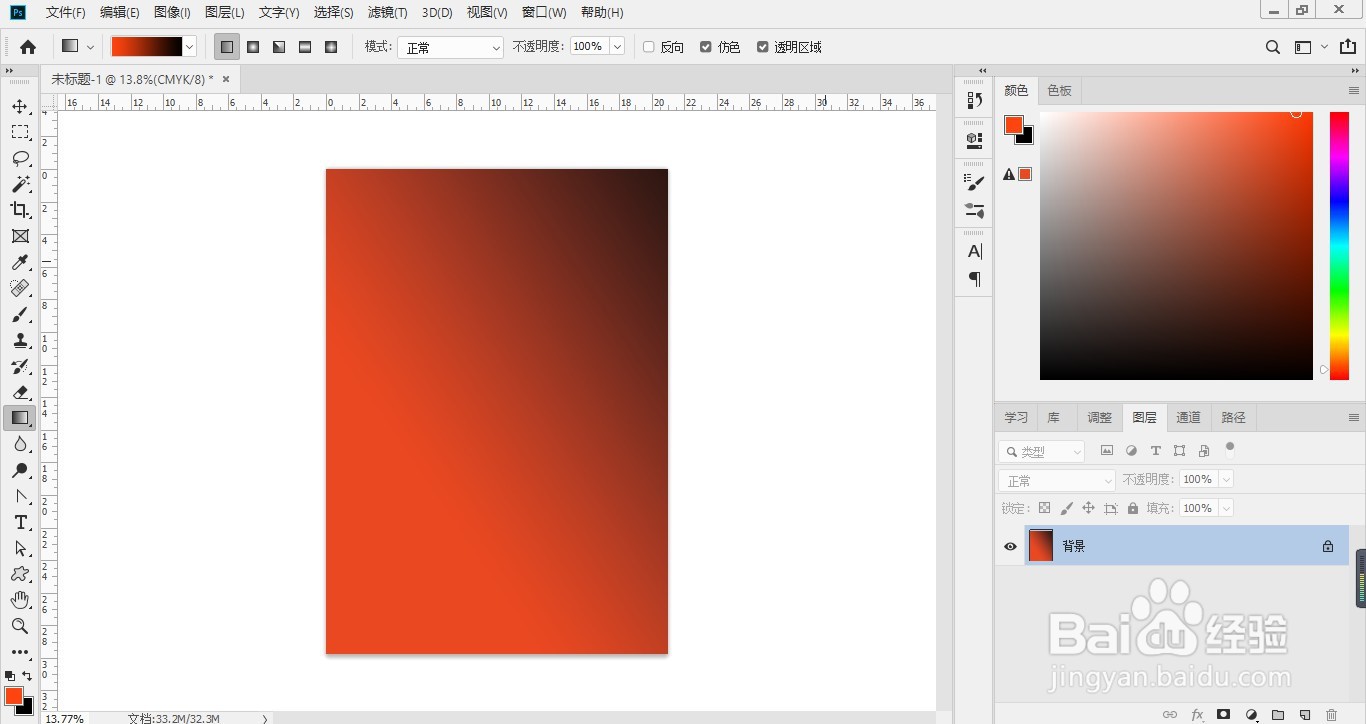The image size is (1366, 724).
Task: Select the Brush tool
Action: point(20,314)
